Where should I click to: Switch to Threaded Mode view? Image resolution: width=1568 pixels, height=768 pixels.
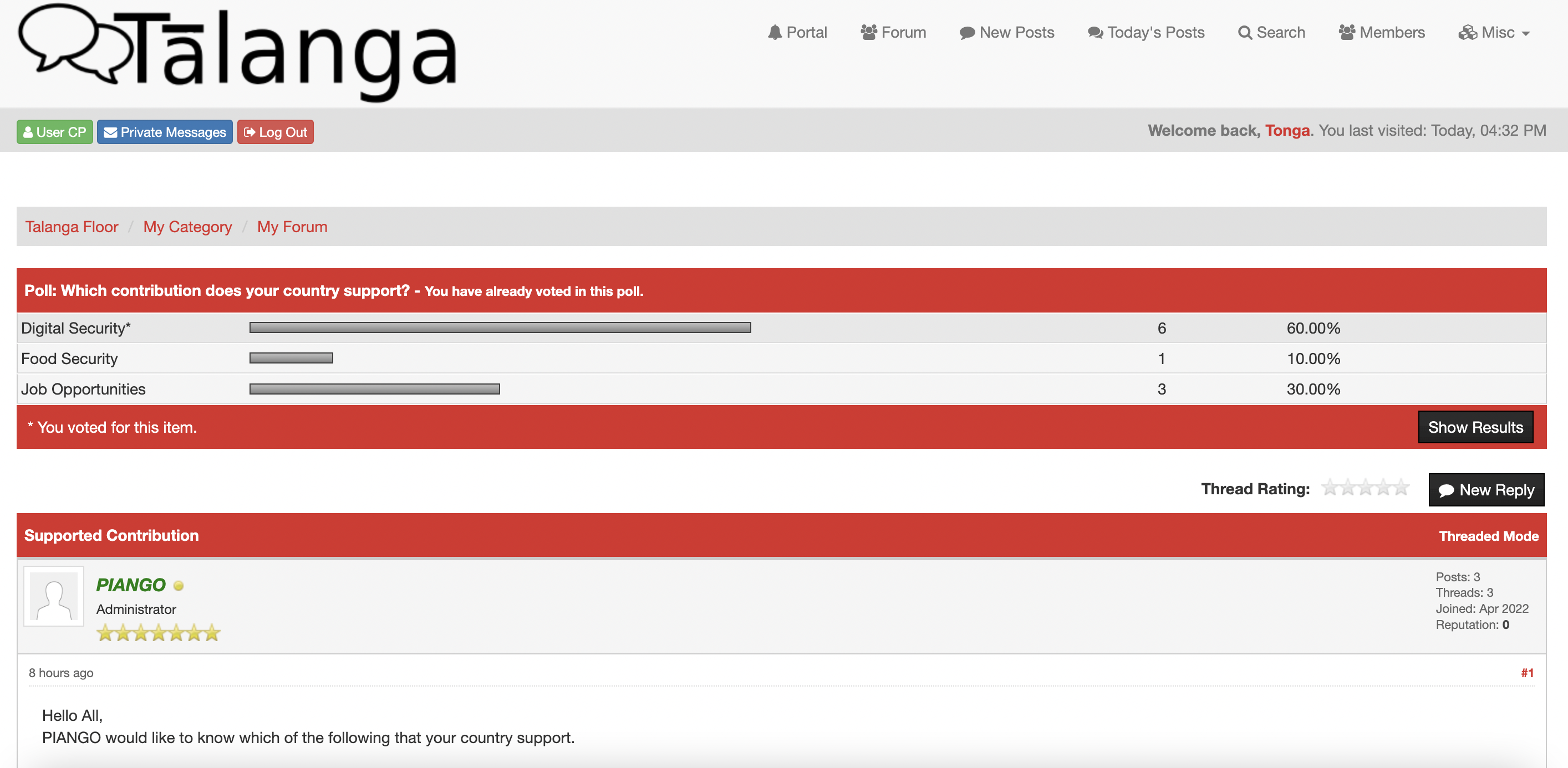pyautogui.click(x=1488, y=536)
